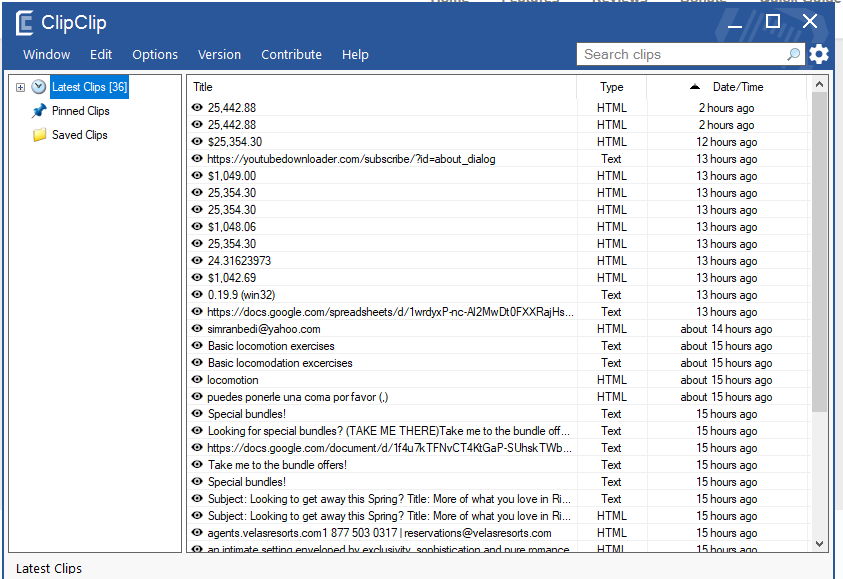The image size is (843, 579).
Task: Select the Saved Clips tree item
Action: (x=80, y=135)
